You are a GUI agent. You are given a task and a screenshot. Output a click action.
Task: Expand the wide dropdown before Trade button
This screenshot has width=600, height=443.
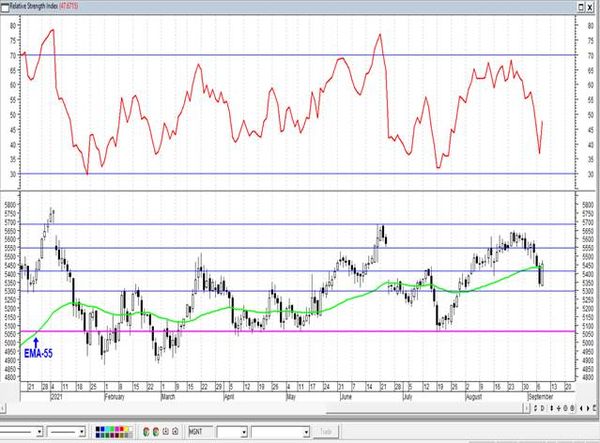(306, 432)
